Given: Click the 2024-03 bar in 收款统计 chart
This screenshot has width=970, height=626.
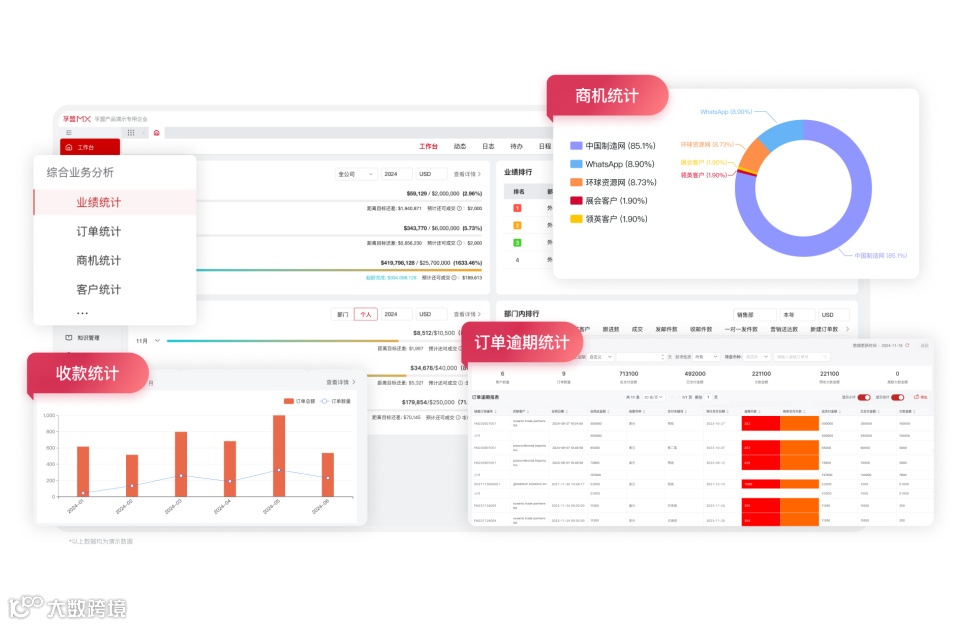Looking at the screenshot, I should click(x=181, y=464).
